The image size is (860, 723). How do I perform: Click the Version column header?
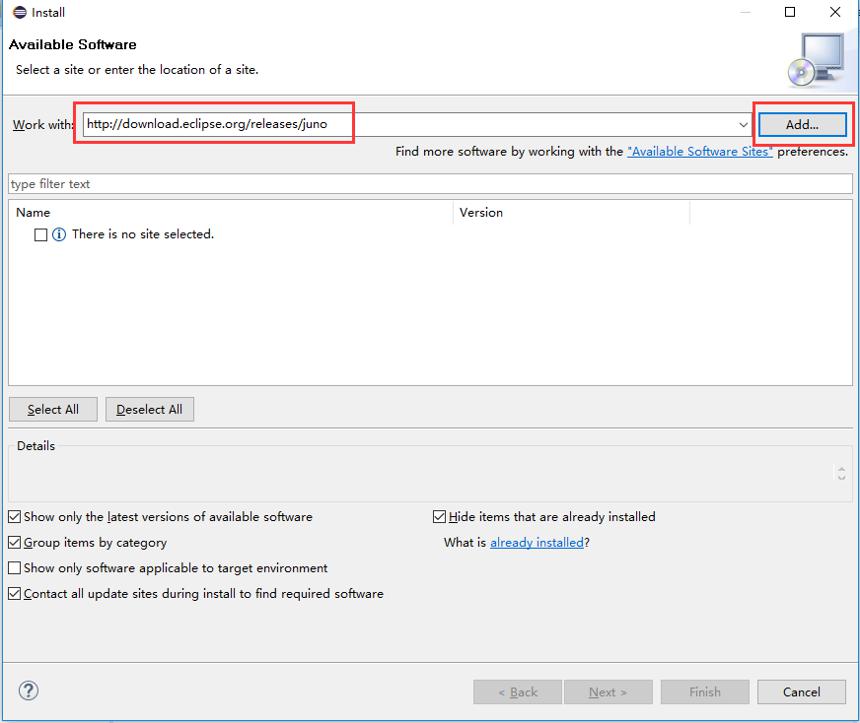(x=571, y=212)
